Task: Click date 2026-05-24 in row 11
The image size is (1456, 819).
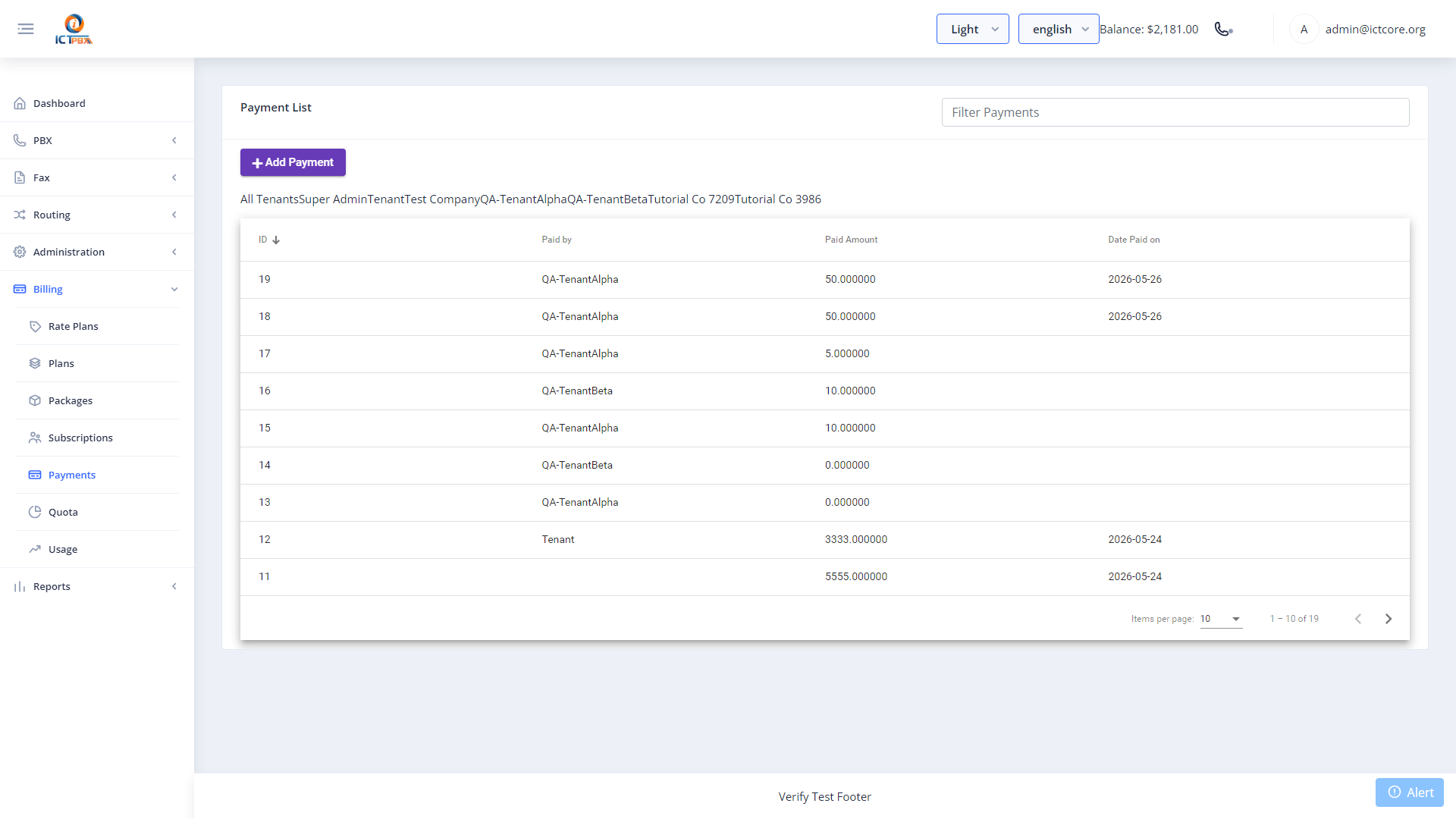Action: (1134, 577)
